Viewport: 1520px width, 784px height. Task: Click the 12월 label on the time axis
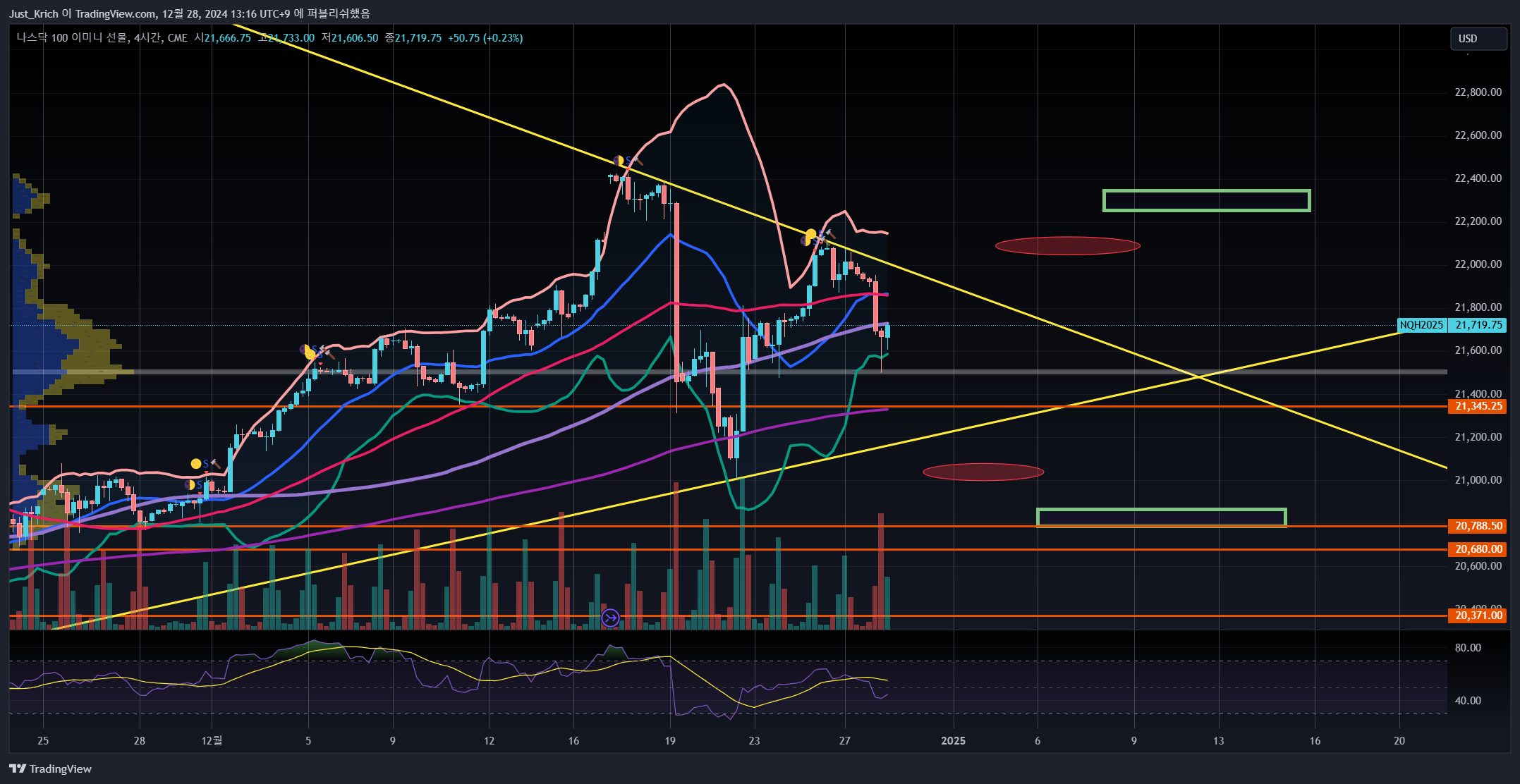pos(212,741)
